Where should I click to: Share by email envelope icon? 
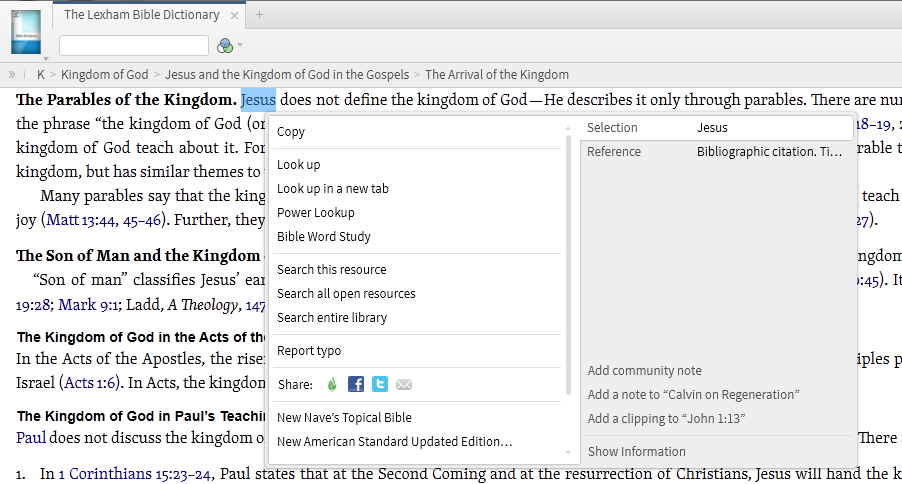click(404, 384)
